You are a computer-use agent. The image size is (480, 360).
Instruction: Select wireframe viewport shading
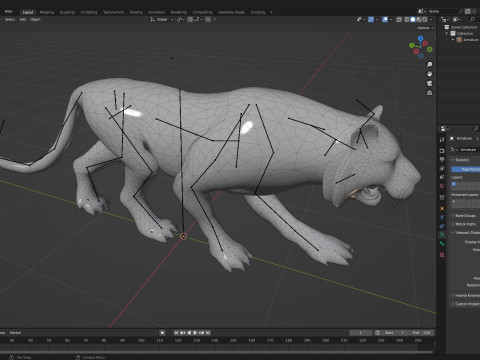click(407, 20)
